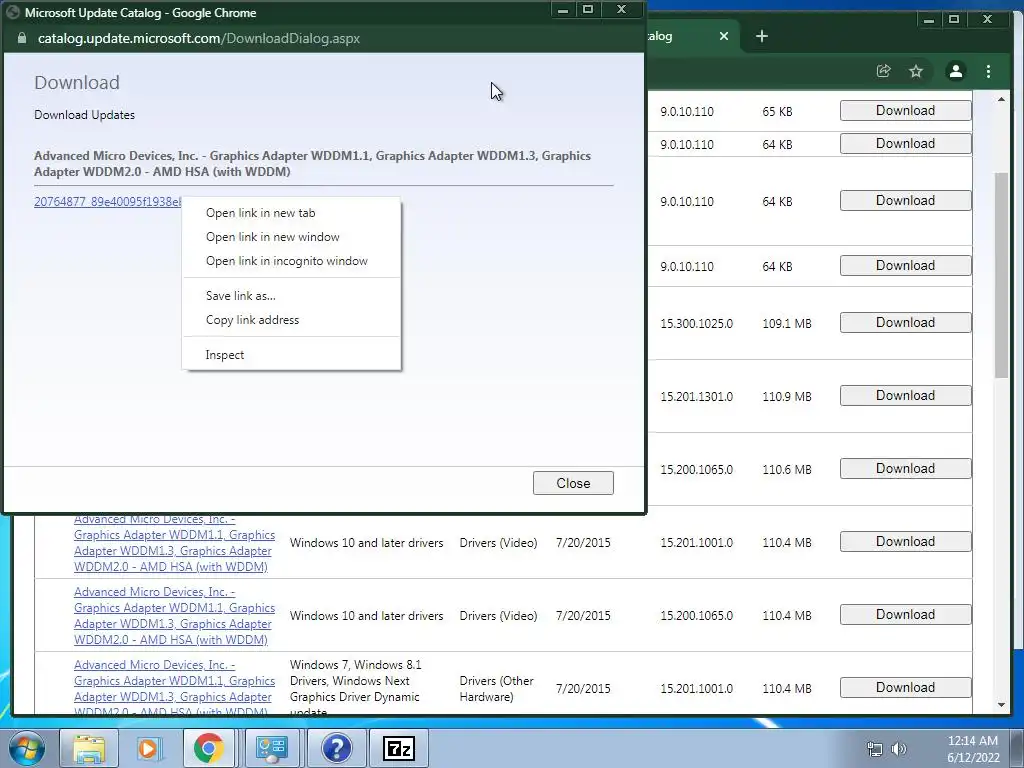Select Save link as... from context menu
The image size is (1024, 768).
pos(291,296)
